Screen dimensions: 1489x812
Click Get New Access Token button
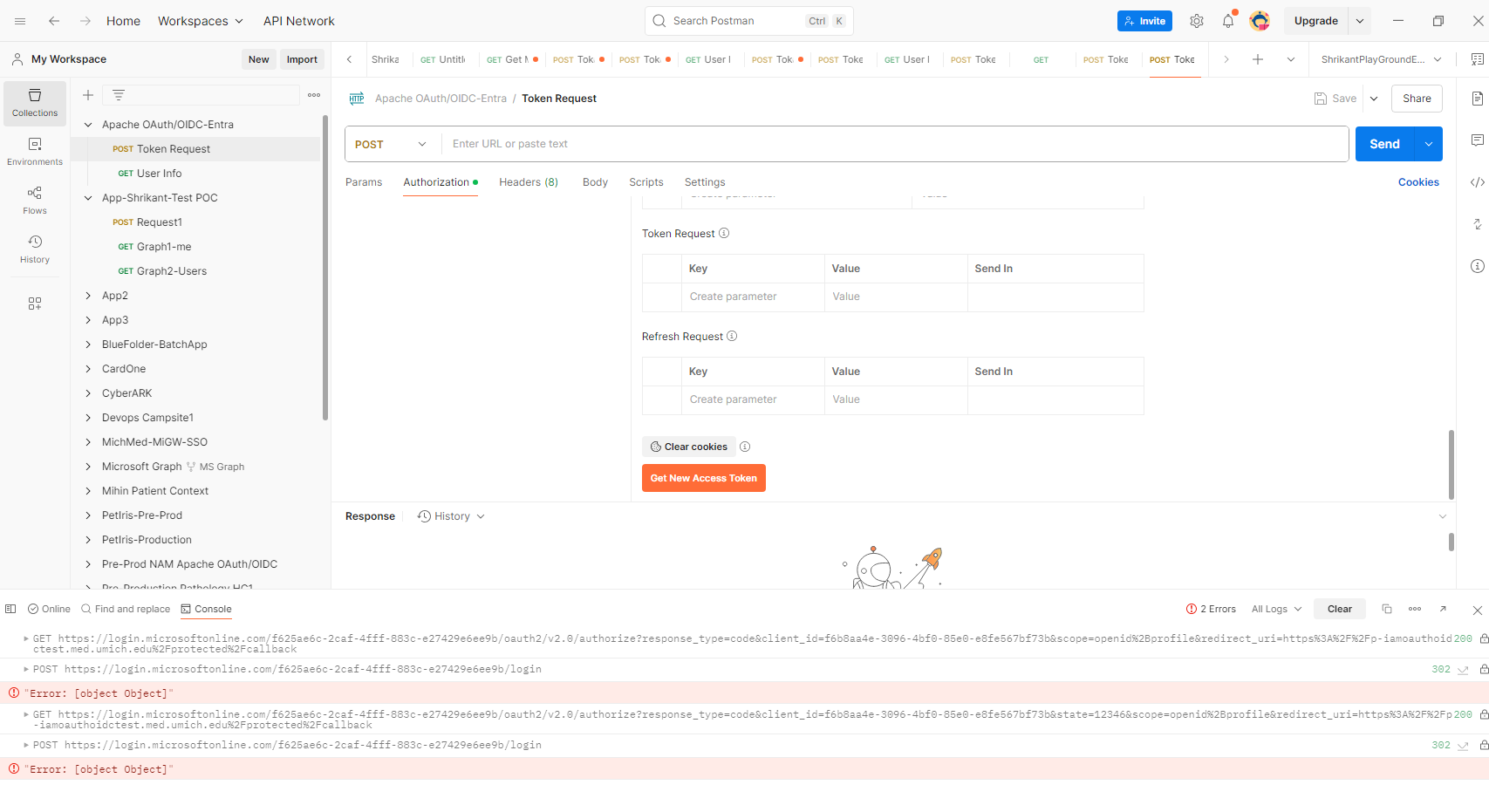click(704, 478)
